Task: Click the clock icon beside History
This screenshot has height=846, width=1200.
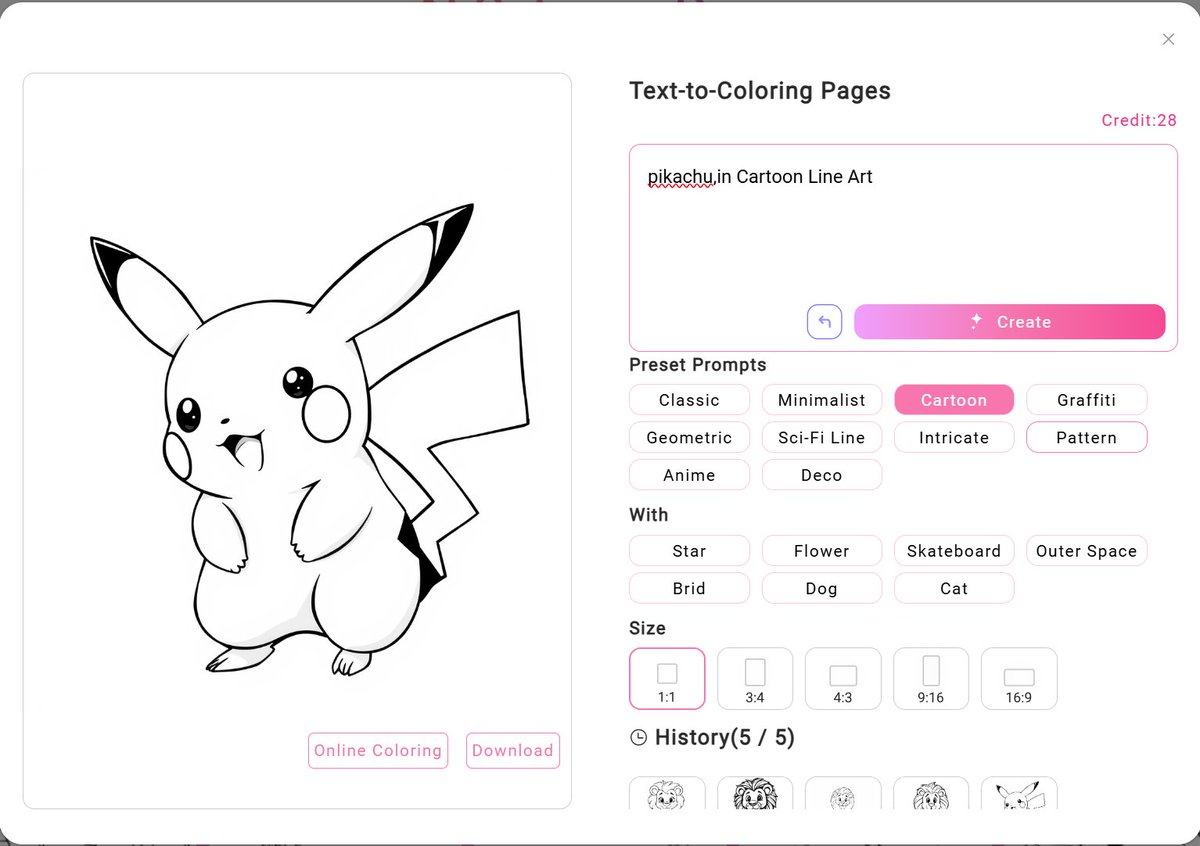Action: click(x=638, y=738)
